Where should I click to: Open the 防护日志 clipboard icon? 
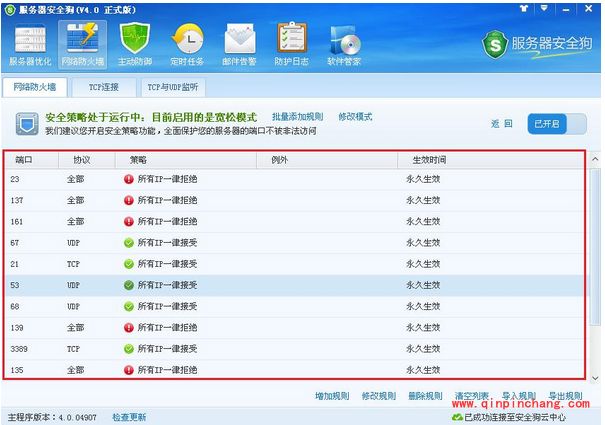coord(292,45)
